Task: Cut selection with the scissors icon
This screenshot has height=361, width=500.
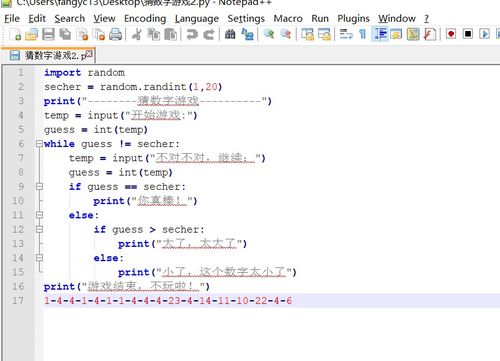Action: point(136,34)
